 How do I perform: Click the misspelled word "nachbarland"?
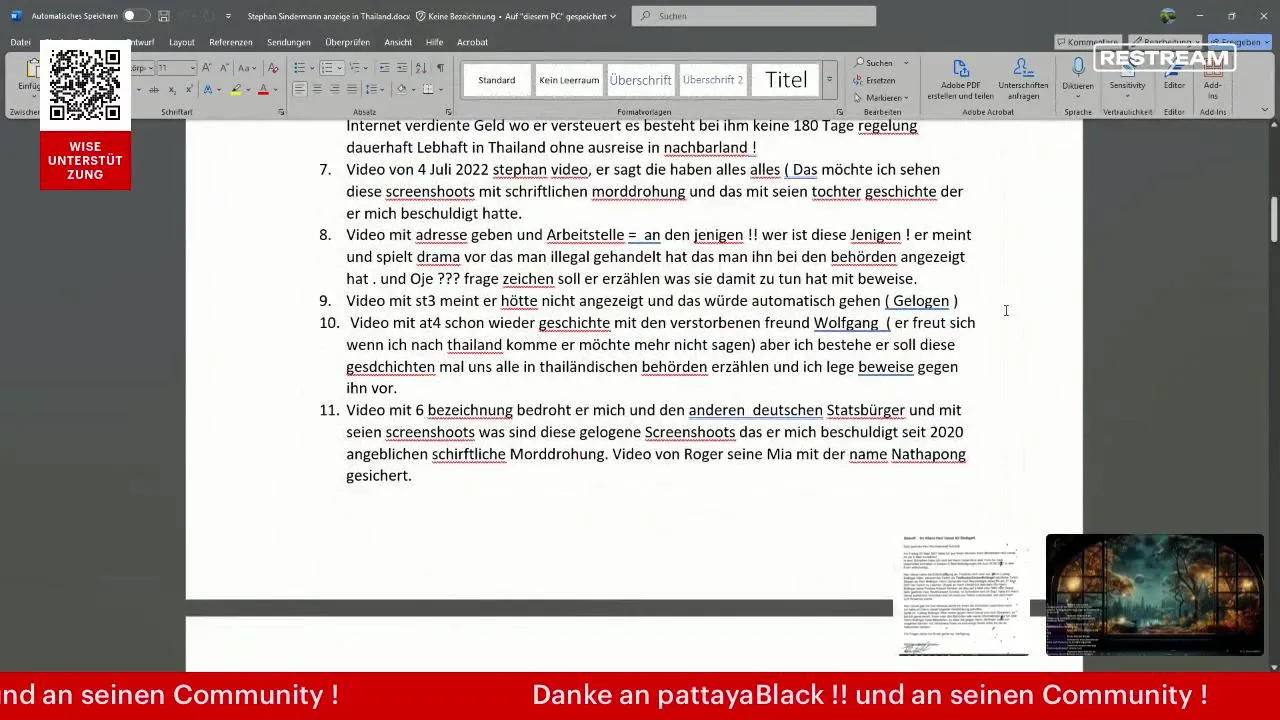707,148
